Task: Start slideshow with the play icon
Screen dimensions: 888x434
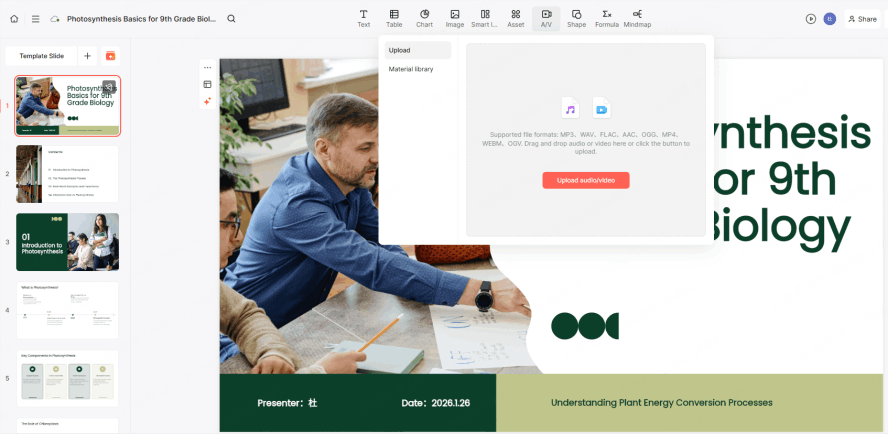Action: [810, 19]
